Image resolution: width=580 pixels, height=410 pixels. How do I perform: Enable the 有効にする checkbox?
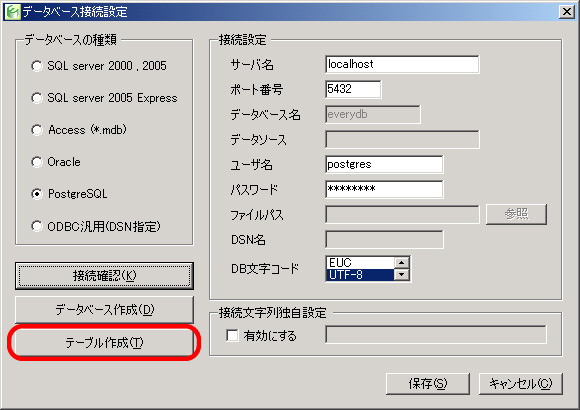point(232,336)
